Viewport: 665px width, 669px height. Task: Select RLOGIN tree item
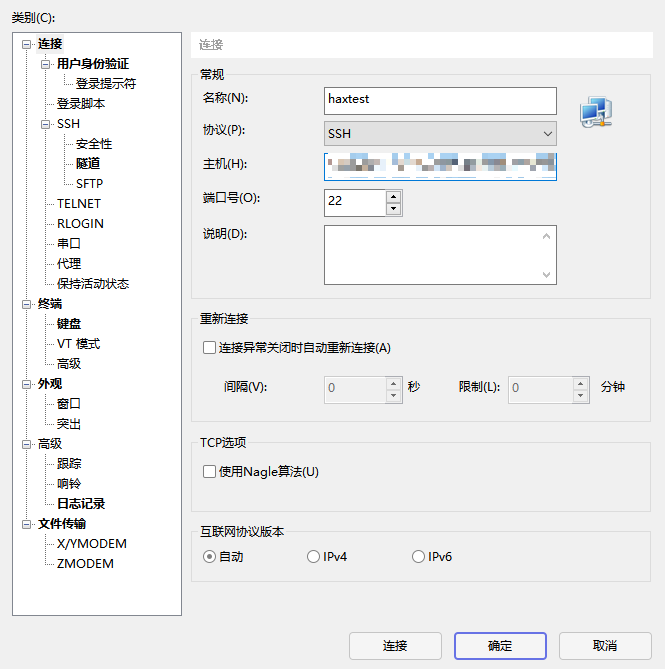[80, 224]
